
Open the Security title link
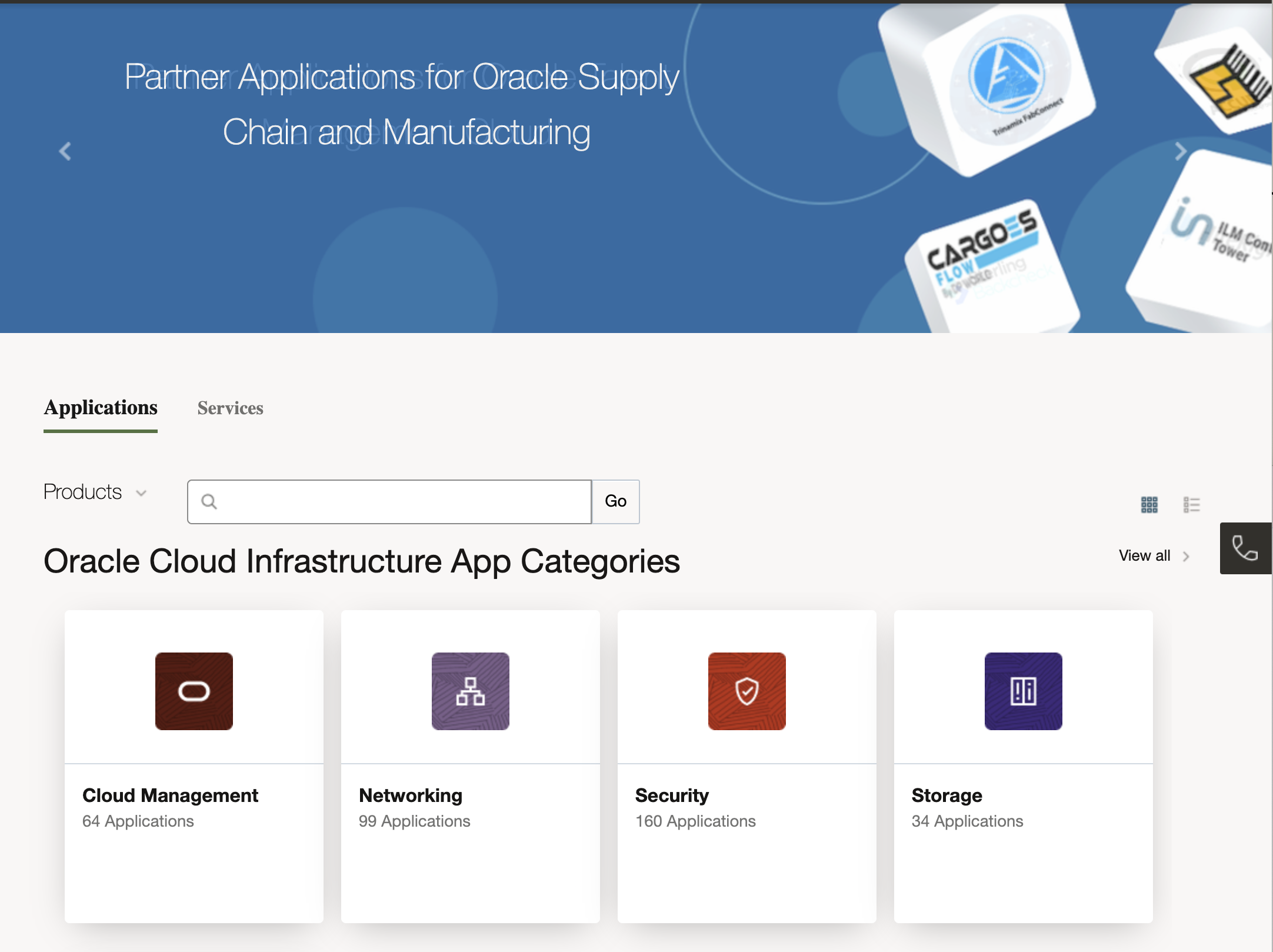(x=672, y=795)
